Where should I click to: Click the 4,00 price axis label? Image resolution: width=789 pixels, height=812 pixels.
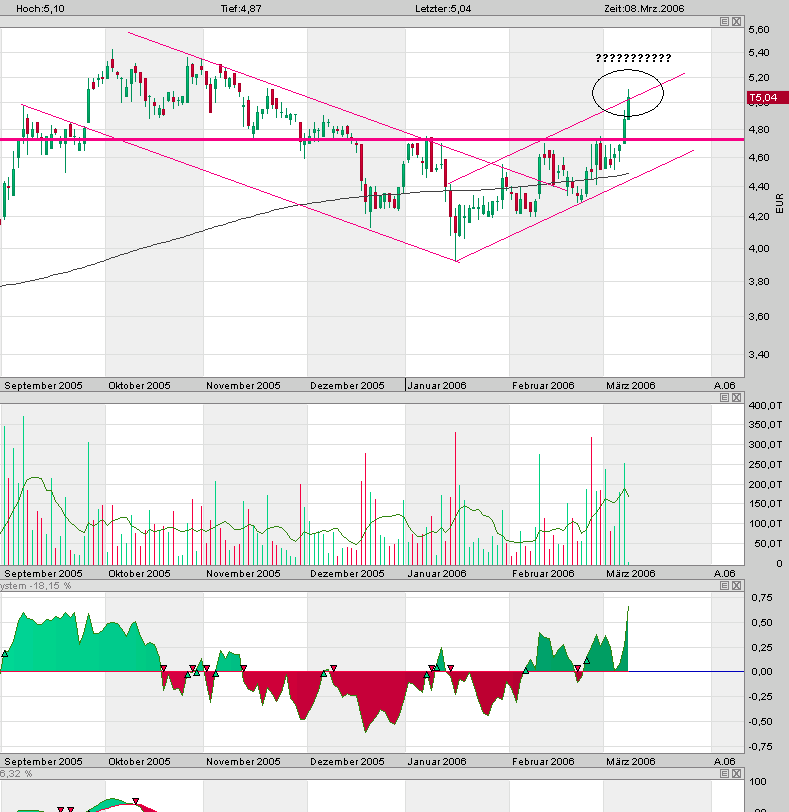758,248
